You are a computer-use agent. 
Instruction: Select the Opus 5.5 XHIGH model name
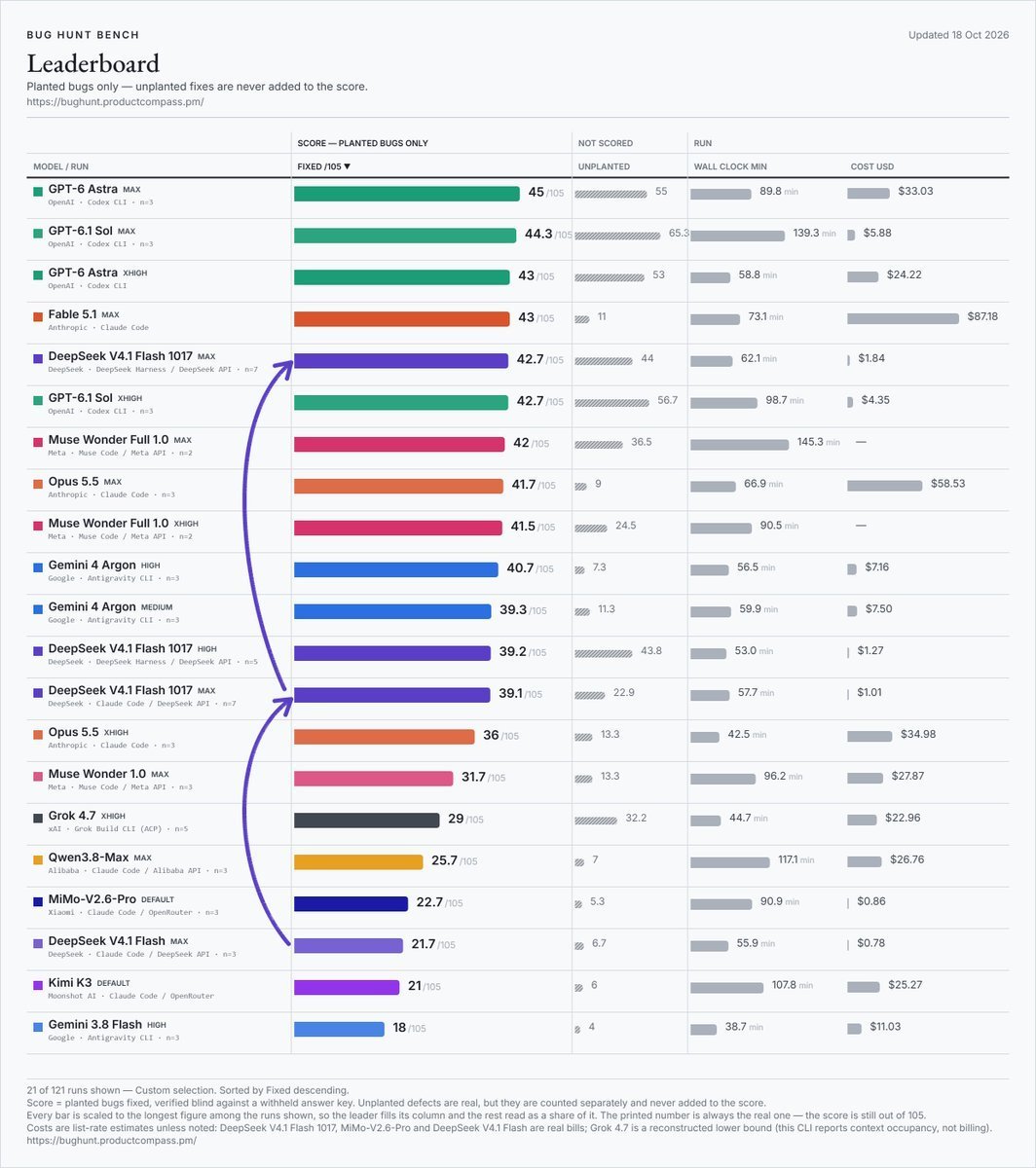[x=74, y=732]
